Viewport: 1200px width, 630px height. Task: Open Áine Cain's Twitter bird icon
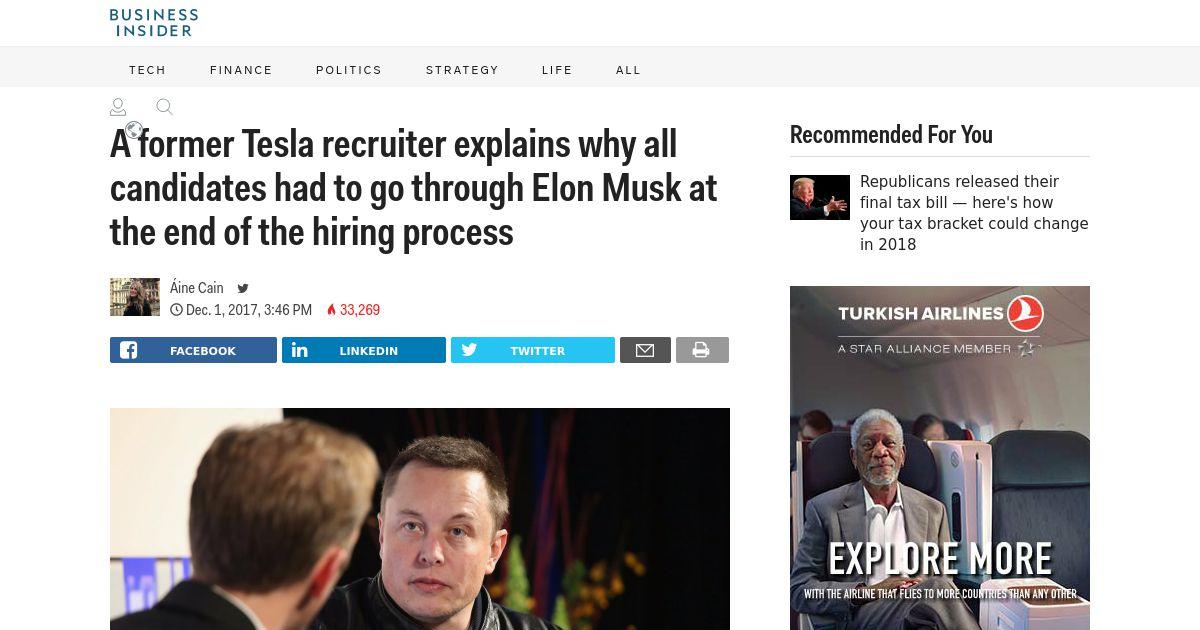(243, 288)
